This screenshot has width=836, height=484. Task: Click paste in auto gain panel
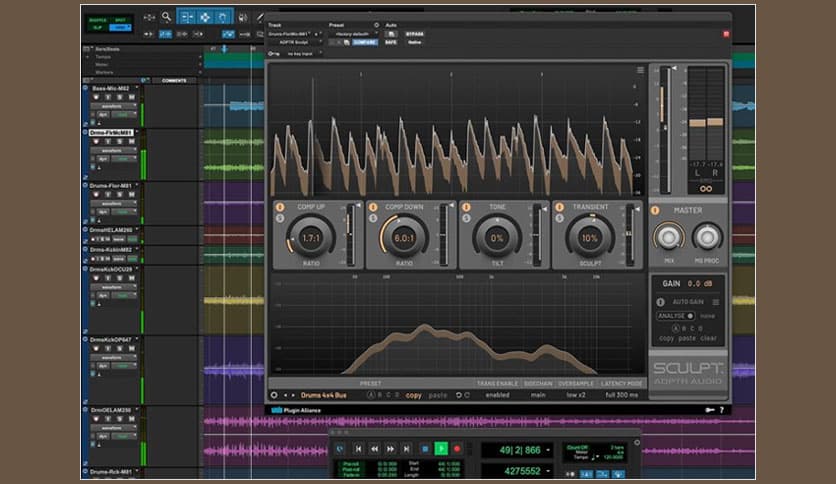(687, 338)
